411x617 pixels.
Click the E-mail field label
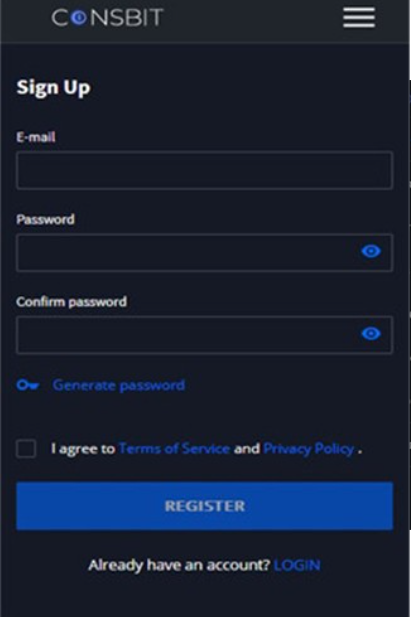pos(36,137)
